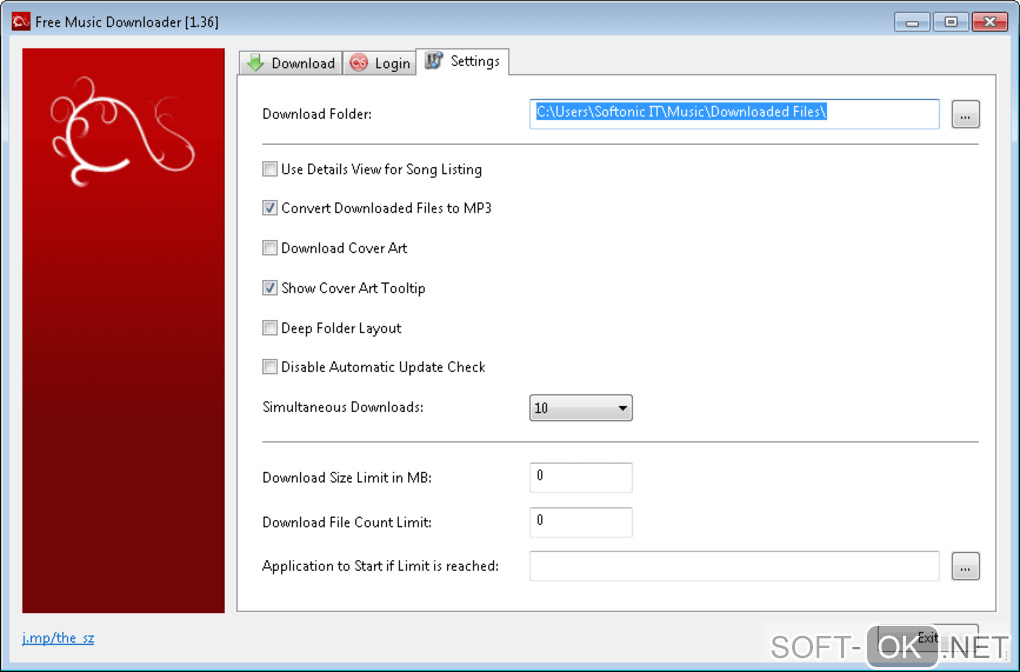The width and height of the screenshot is (1020, 672).
Task: Click the Download File Count Limit field
Action: click(580, 522)
